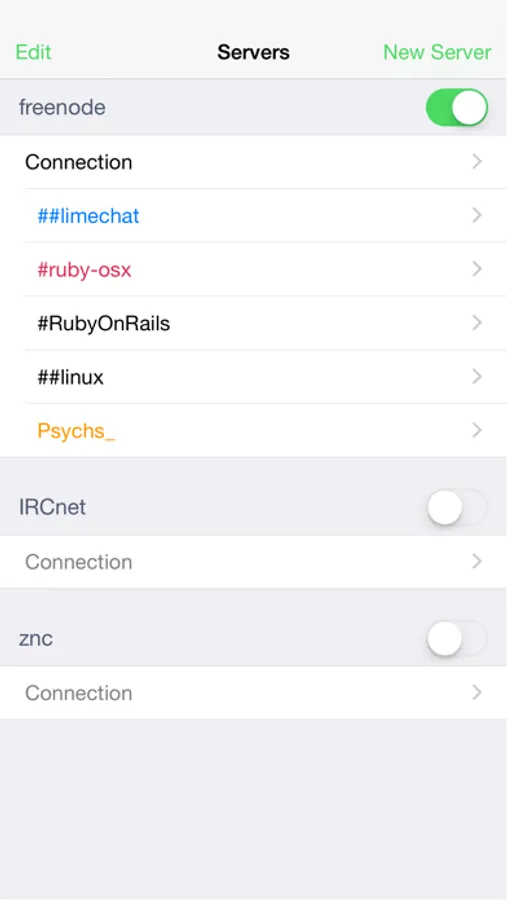Open freenode Connection settings row
This screenshot has width=507, height=900.
point(253,162)
